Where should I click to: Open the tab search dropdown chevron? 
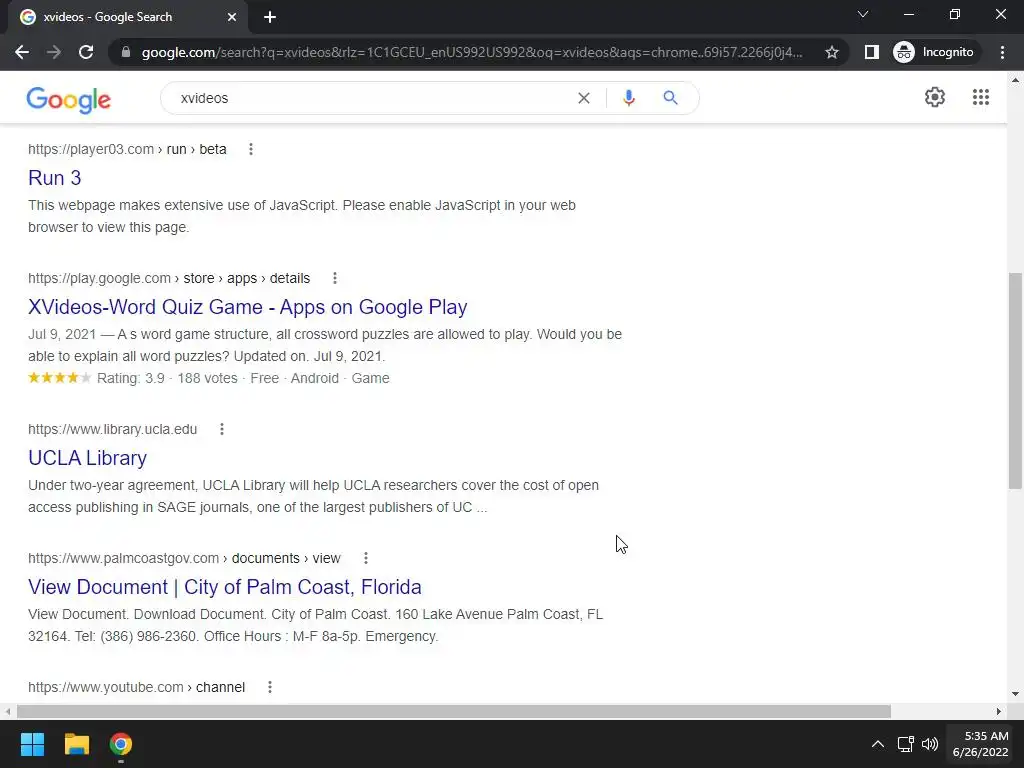click(863, 14)
